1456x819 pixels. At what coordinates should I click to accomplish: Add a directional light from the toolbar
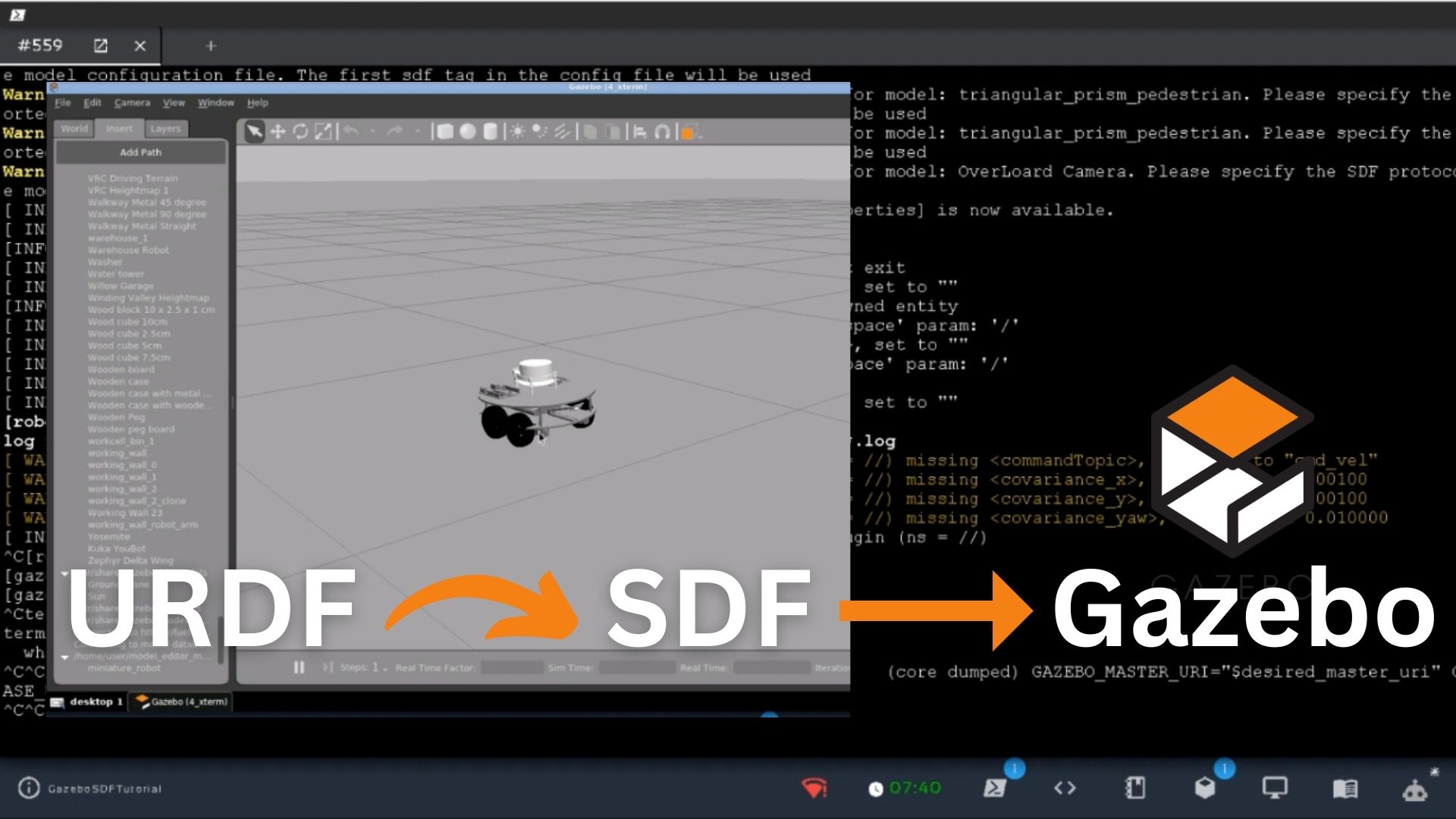(562, 132)
